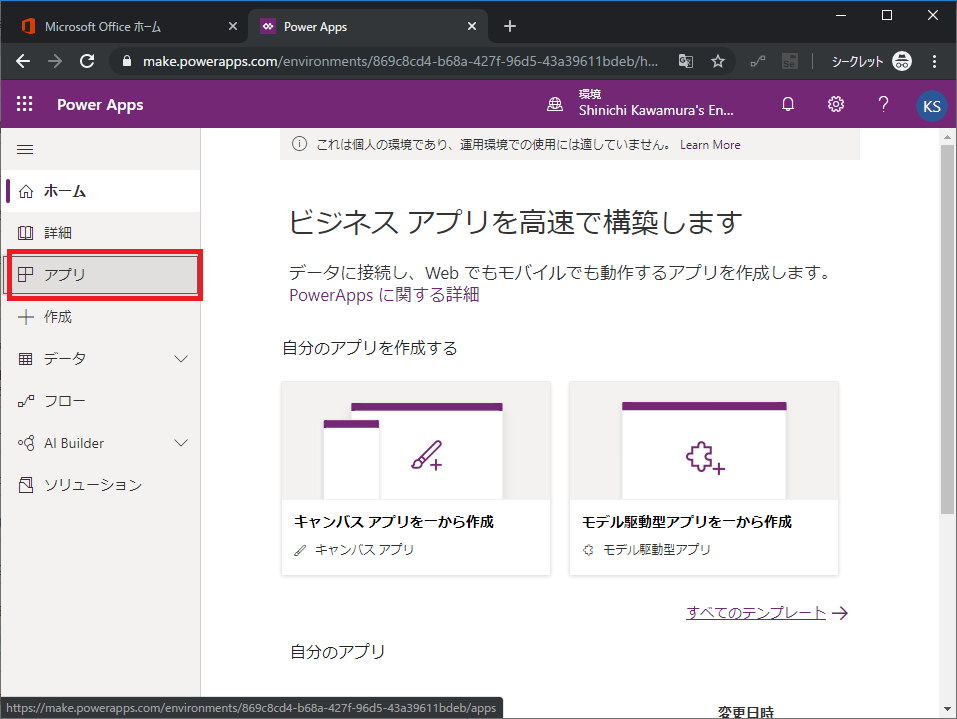Viewport: 957px width, 719px height.
Task: Click the notifications bell icon
Action: pyautogui.click(x=788, y=104)
